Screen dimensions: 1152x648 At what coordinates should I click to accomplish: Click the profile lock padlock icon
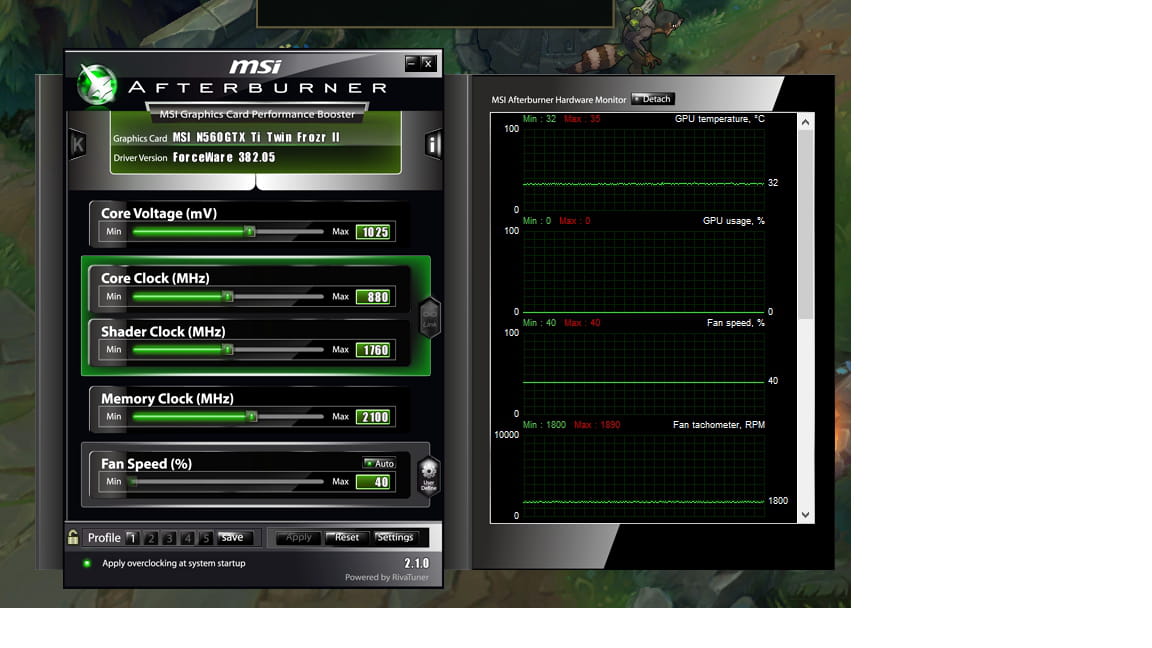click(73, 537)
